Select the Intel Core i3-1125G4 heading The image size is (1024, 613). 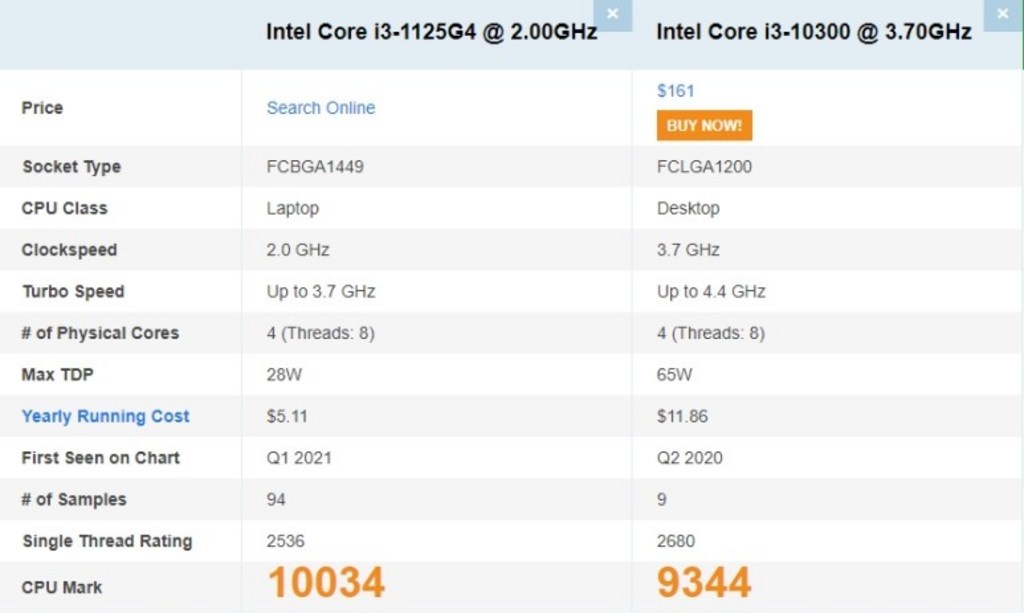point(431,32)
